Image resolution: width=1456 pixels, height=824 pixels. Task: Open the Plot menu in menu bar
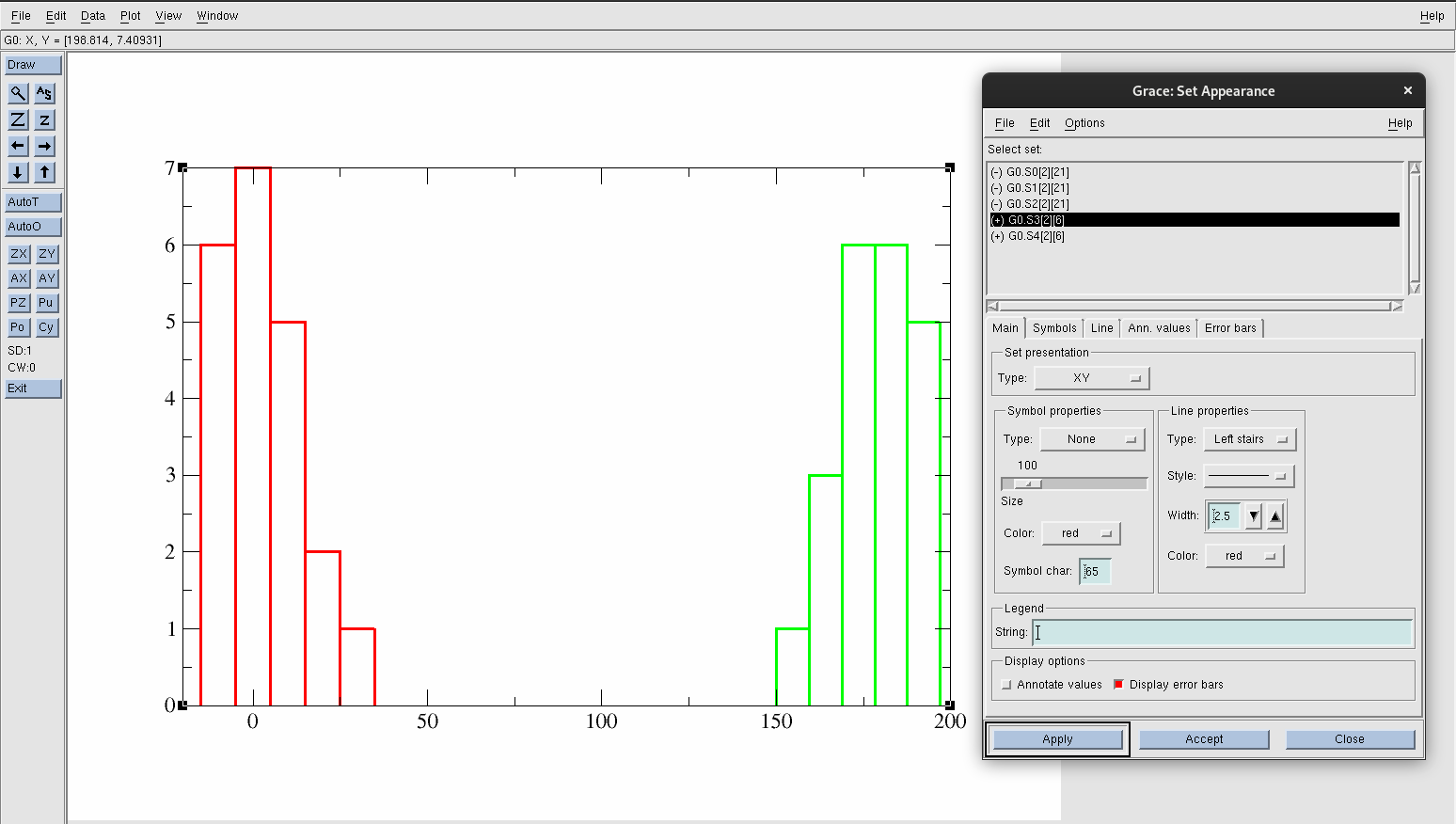pos(130,16)
